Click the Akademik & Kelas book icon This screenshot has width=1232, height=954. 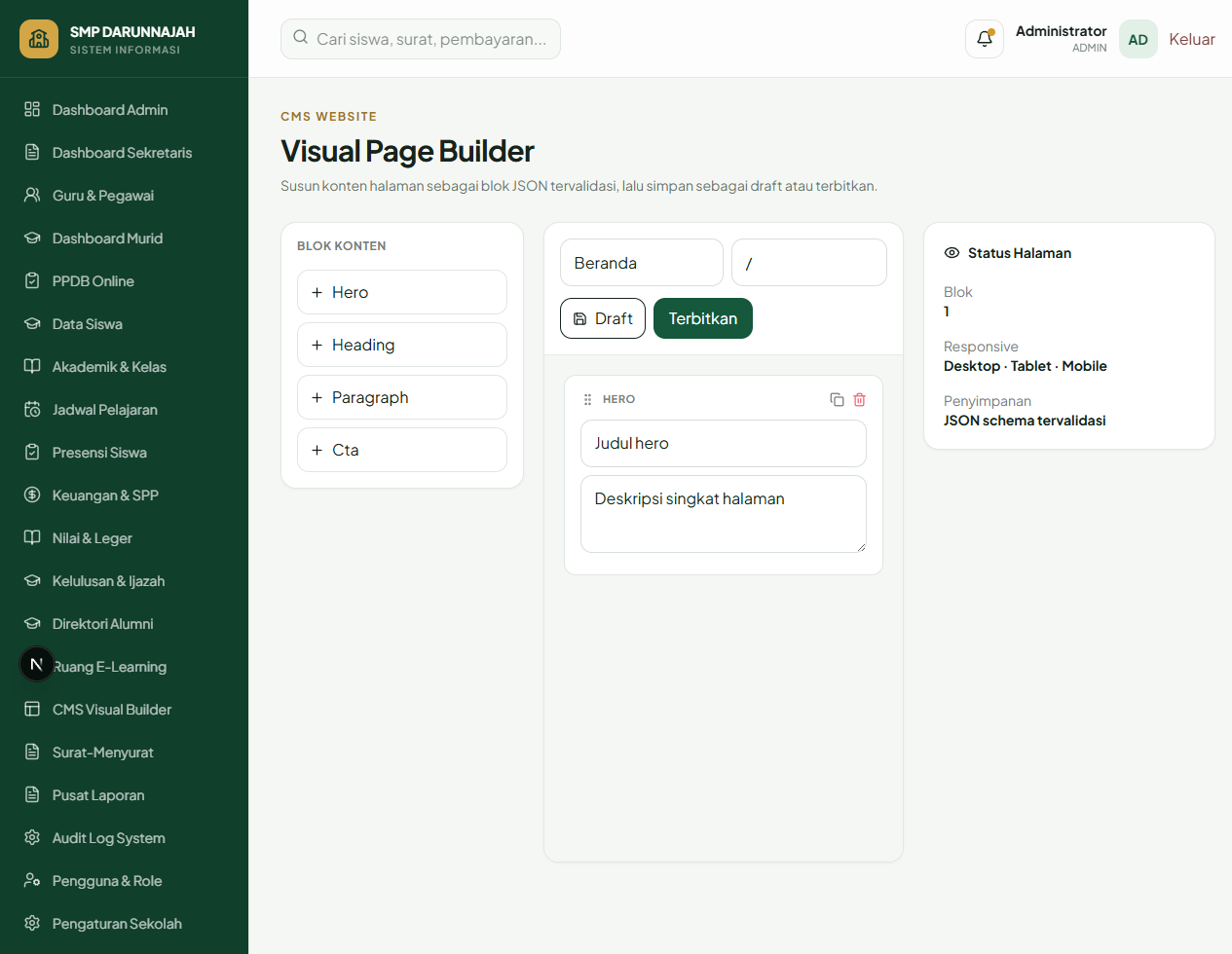tap(32, 366)
